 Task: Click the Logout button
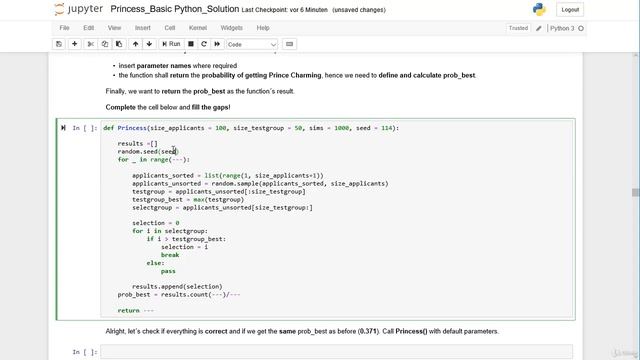[570, 10]
